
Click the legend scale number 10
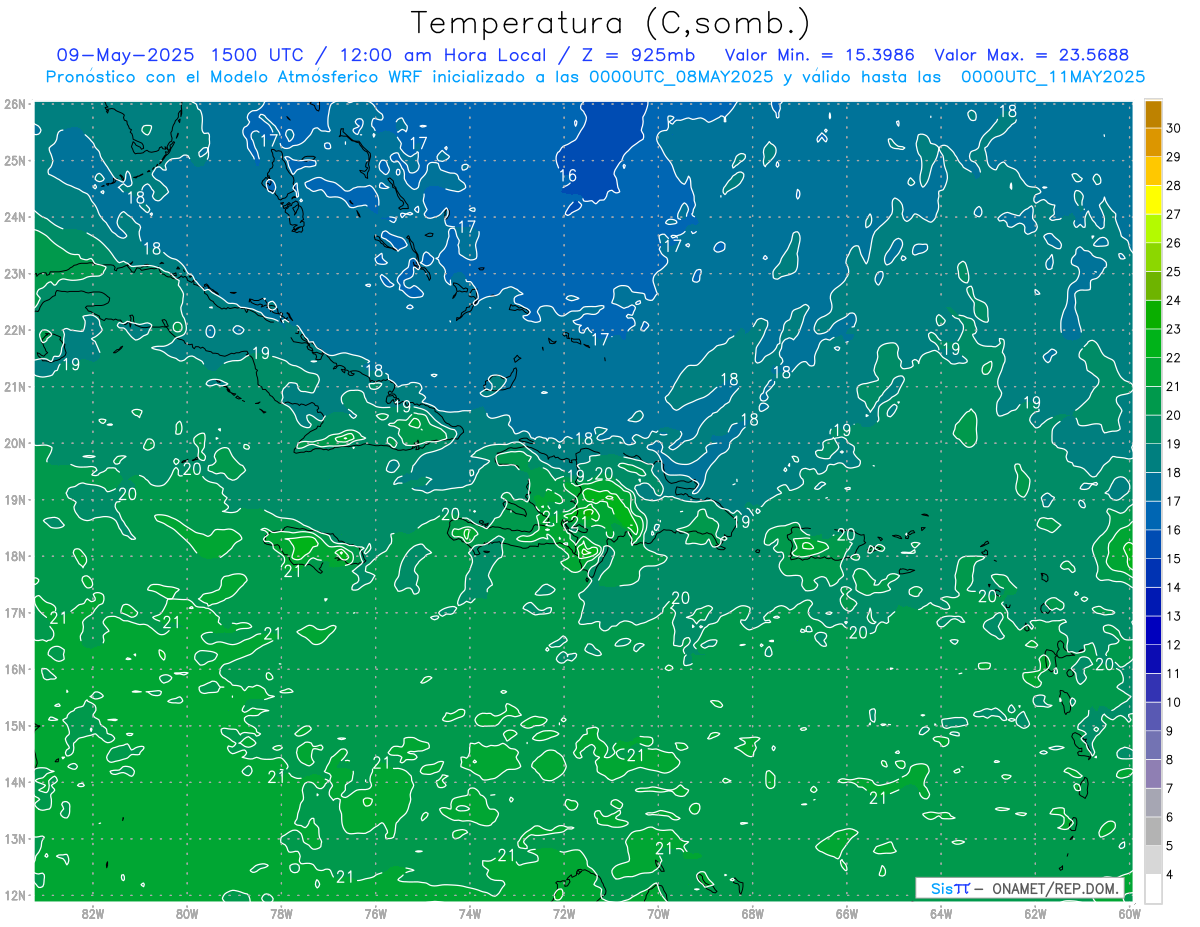[x=1173, y=702]
